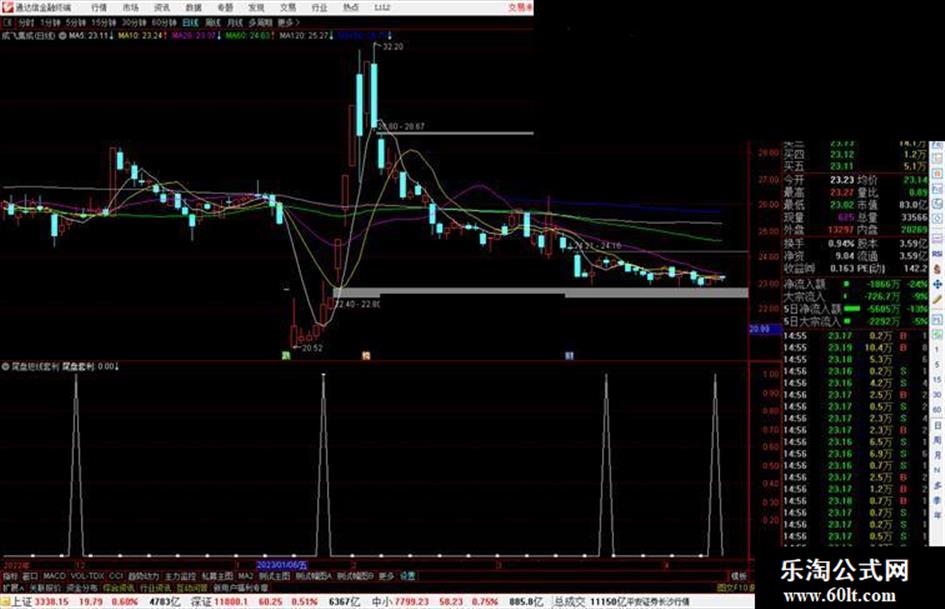Select the MA2 indicator tab
Image resolution: width=945 pixels, height=609 pixels.
tap(245, 576)
